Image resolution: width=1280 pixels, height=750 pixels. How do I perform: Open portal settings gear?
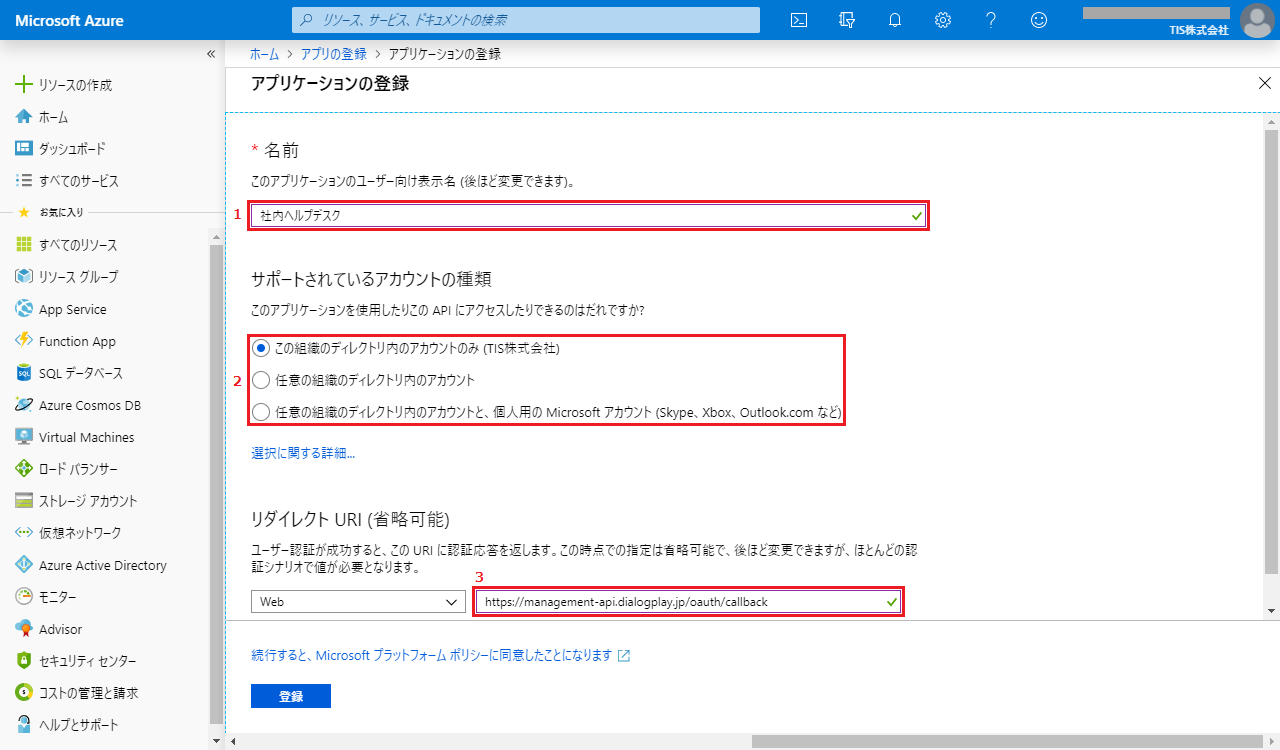click(943, 20)
